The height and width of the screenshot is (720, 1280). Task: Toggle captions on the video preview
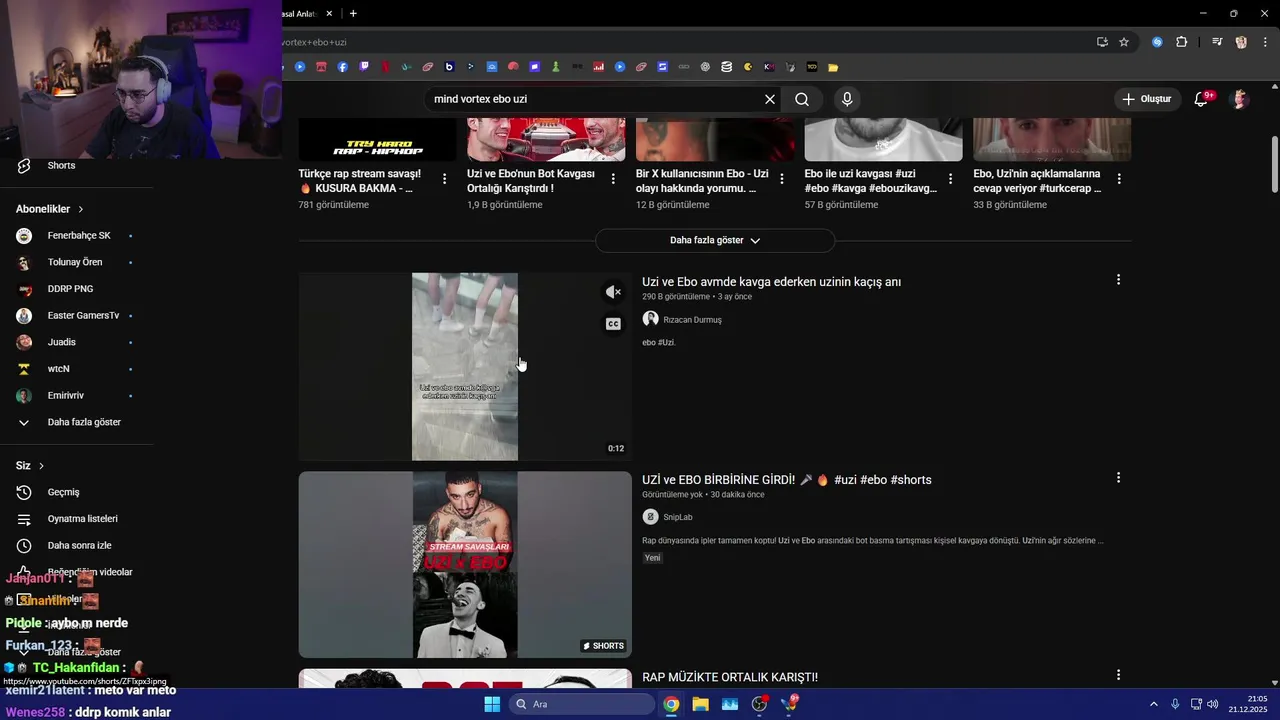(x=614, y=324)
